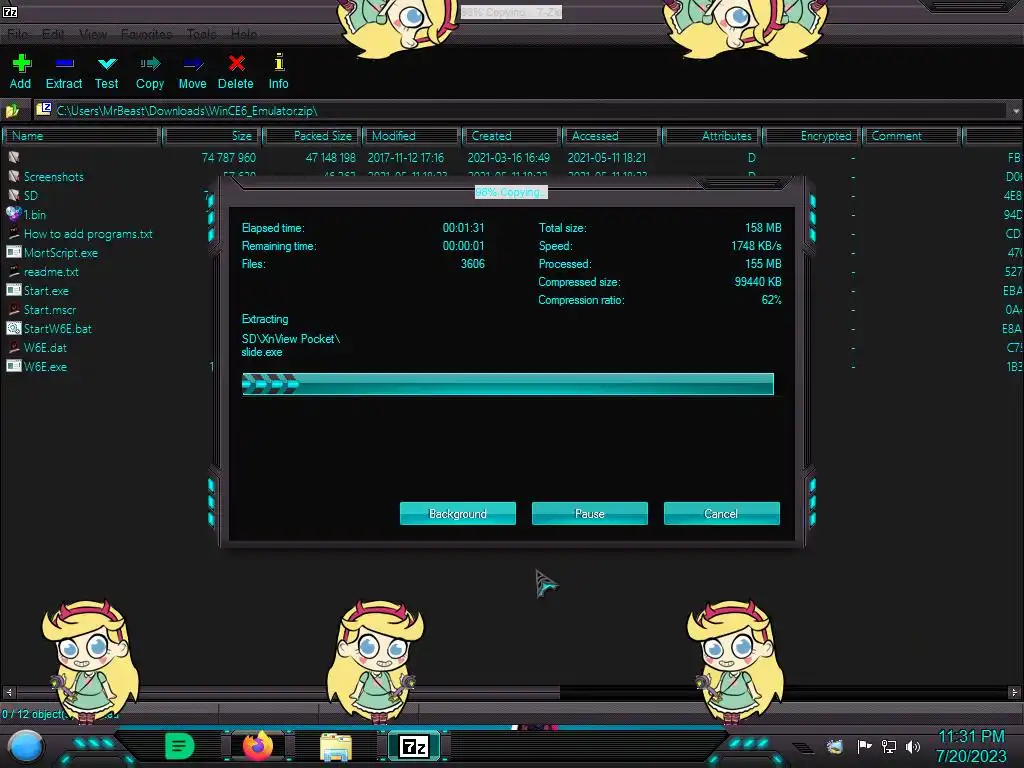Click the scroll left arrow
The height and width of the screenshot is (768, 1024).
click(x=8, y=692)
